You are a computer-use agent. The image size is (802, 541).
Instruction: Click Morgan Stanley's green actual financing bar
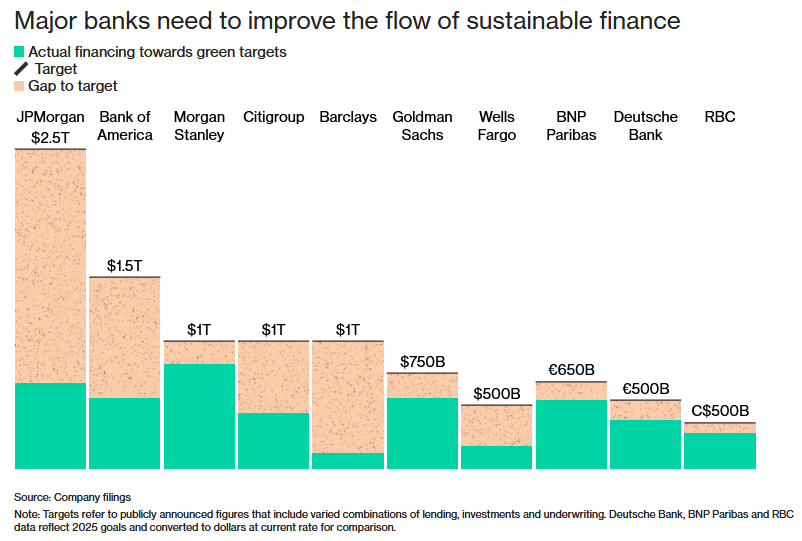tap(199, 416)
